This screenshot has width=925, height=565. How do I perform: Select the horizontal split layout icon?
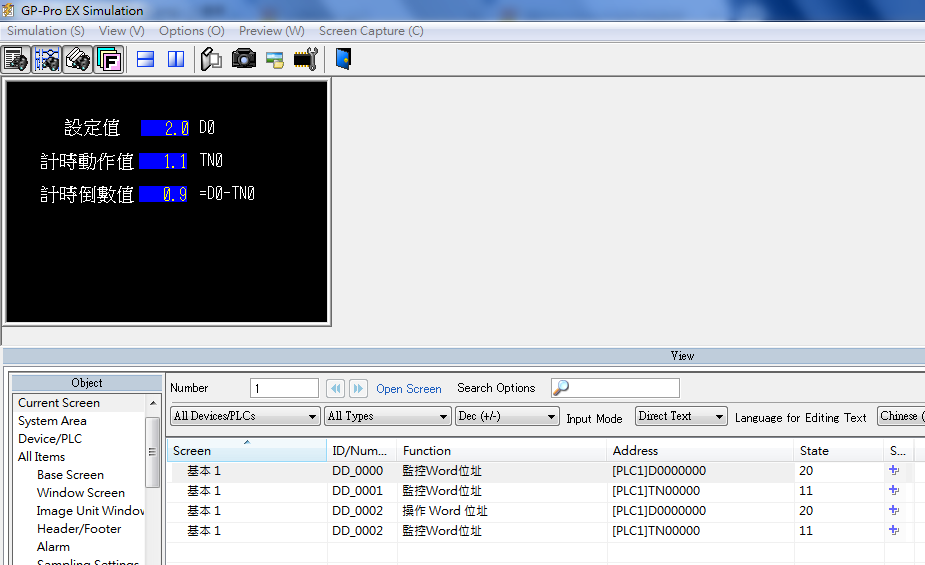tap(146, 59)
